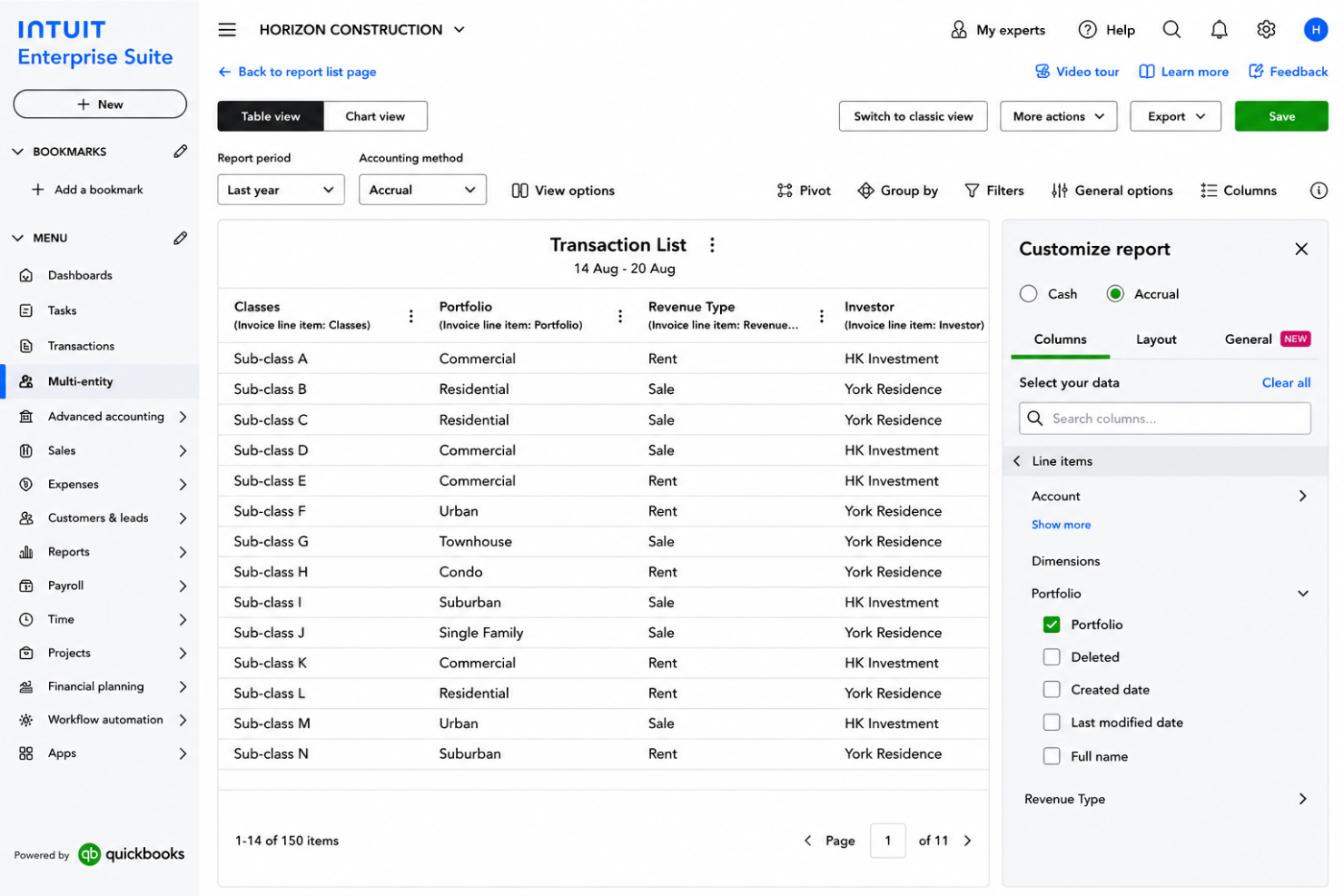The height and width of the screenshot is (896, 1344).
Task: Select the Accrual radio button
Action: tap(1115, 294)
